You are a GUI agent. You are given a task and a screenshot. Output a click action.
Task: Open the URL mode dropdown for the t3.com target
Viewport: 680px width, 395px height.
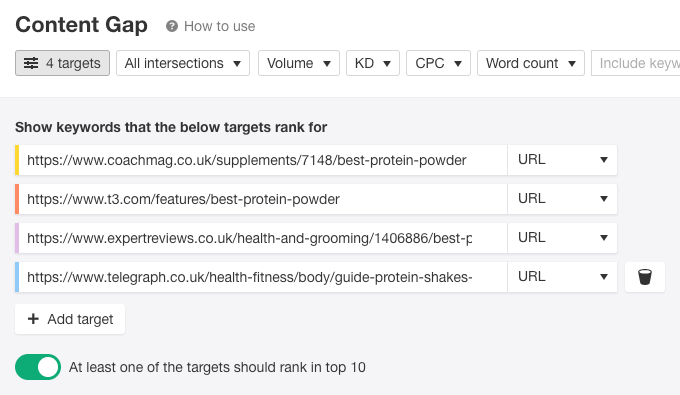tap(562, 199)
